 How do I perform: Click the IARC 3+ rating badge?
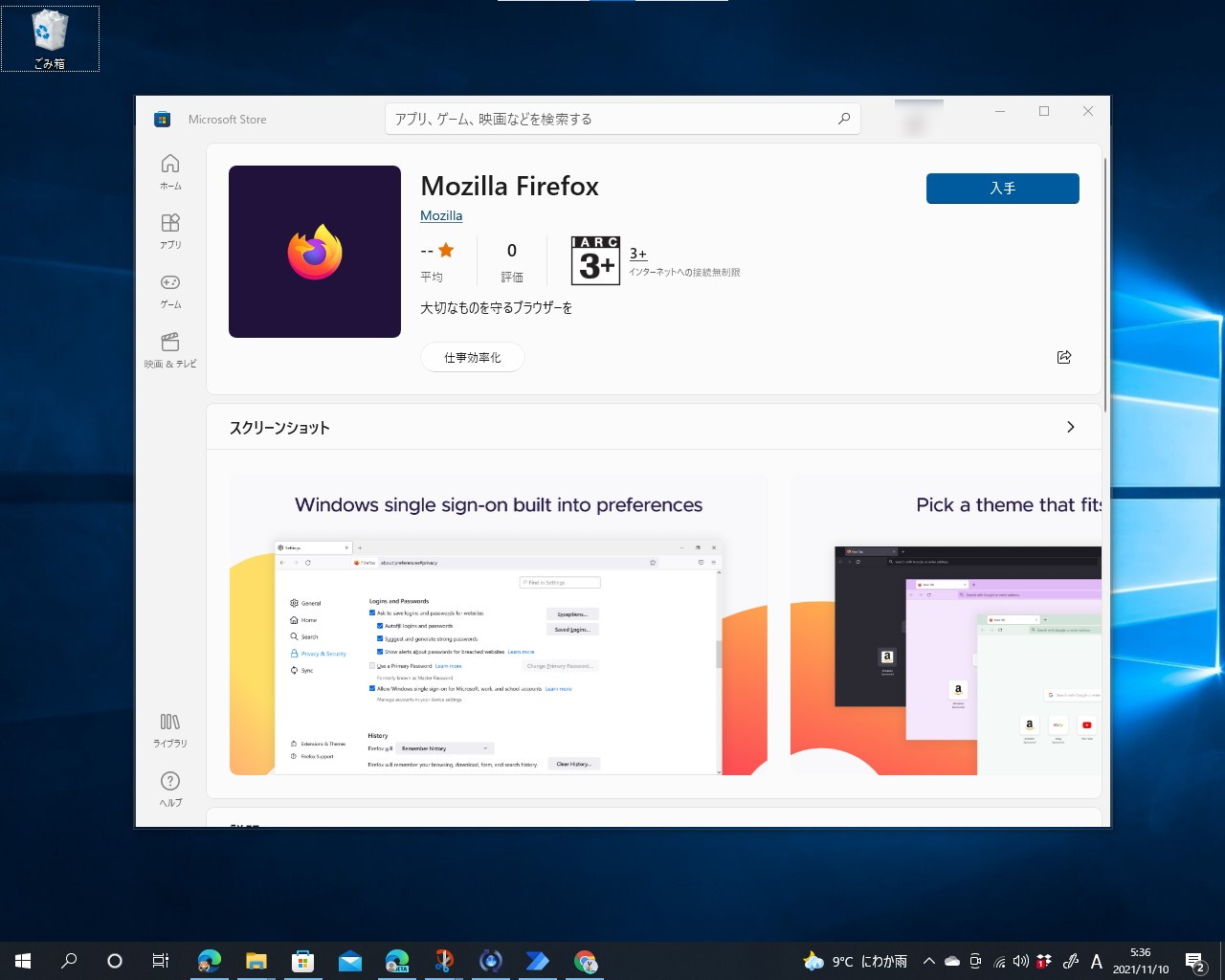point(594,260)
